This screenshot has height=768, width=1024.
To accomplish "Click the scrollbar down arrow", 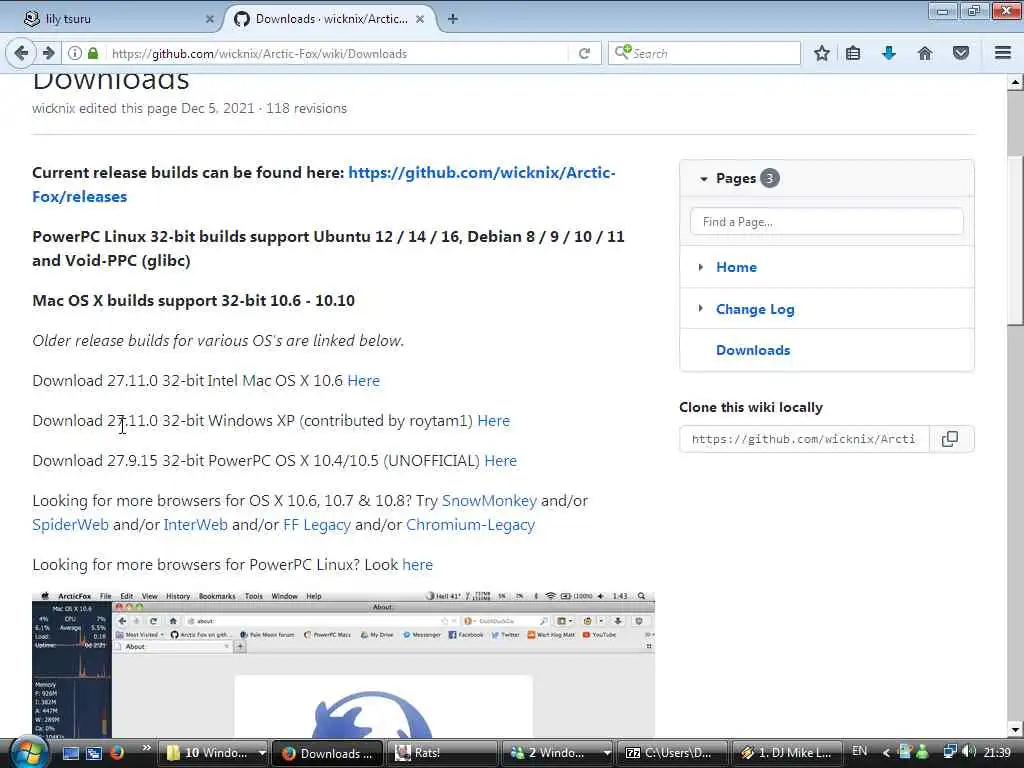I will 1015,729.
